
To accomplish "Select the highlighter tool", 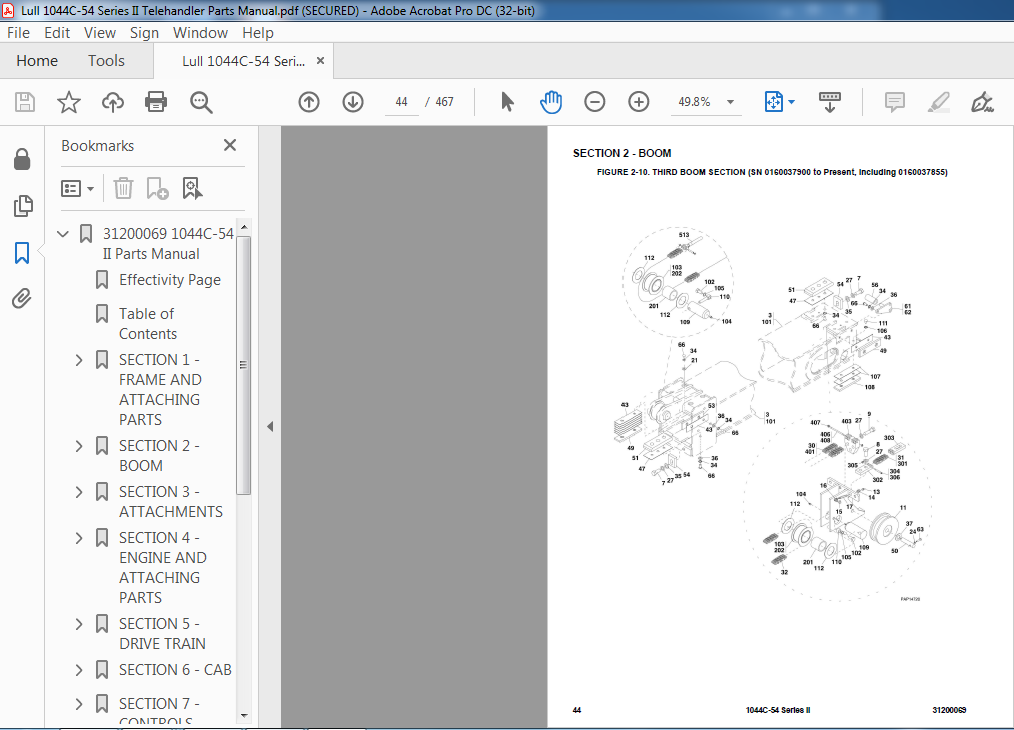I will coord(938,102).
